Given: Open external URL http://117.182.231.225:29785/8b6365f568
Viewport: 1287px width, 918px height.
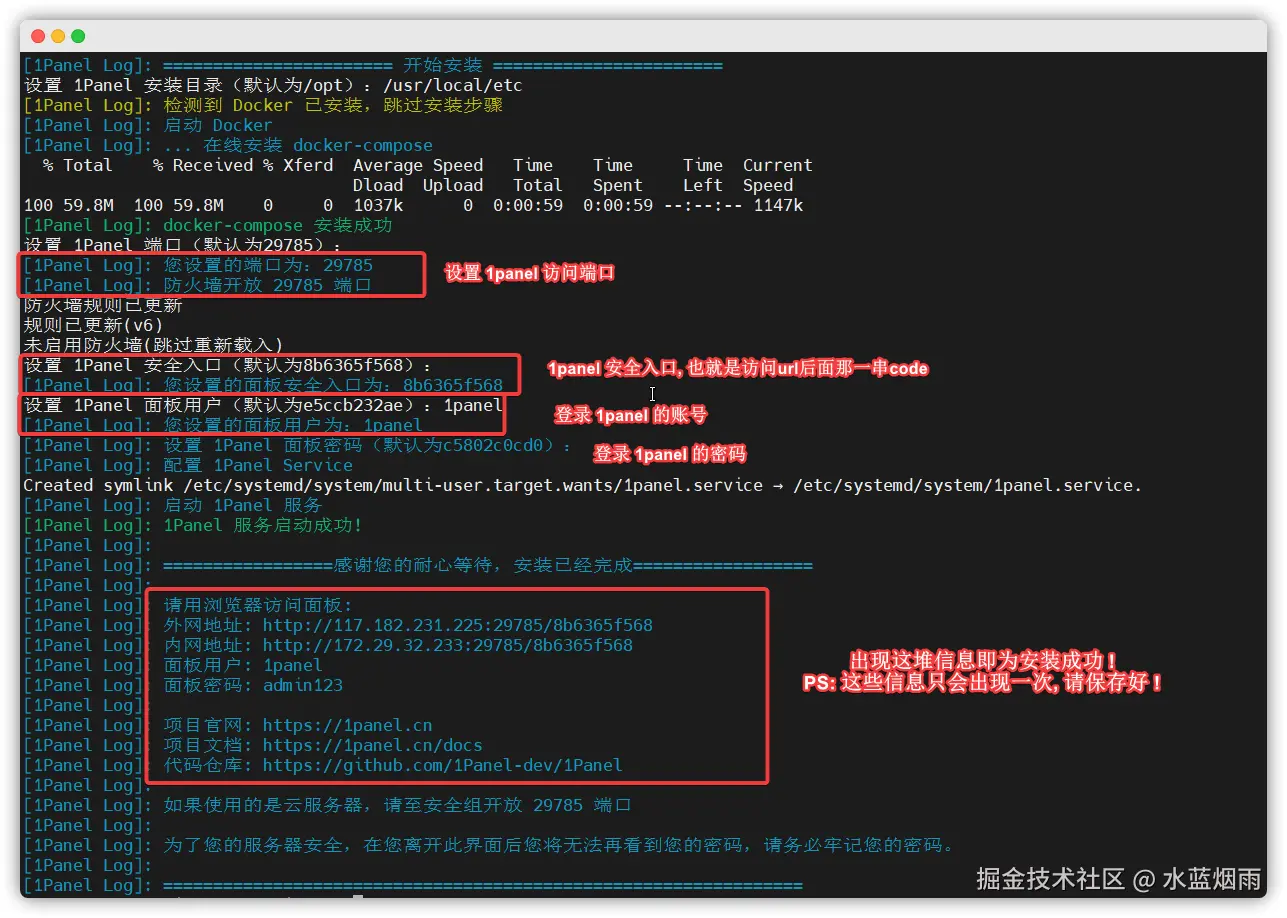Looking at the screenshot, I should 457,625.
